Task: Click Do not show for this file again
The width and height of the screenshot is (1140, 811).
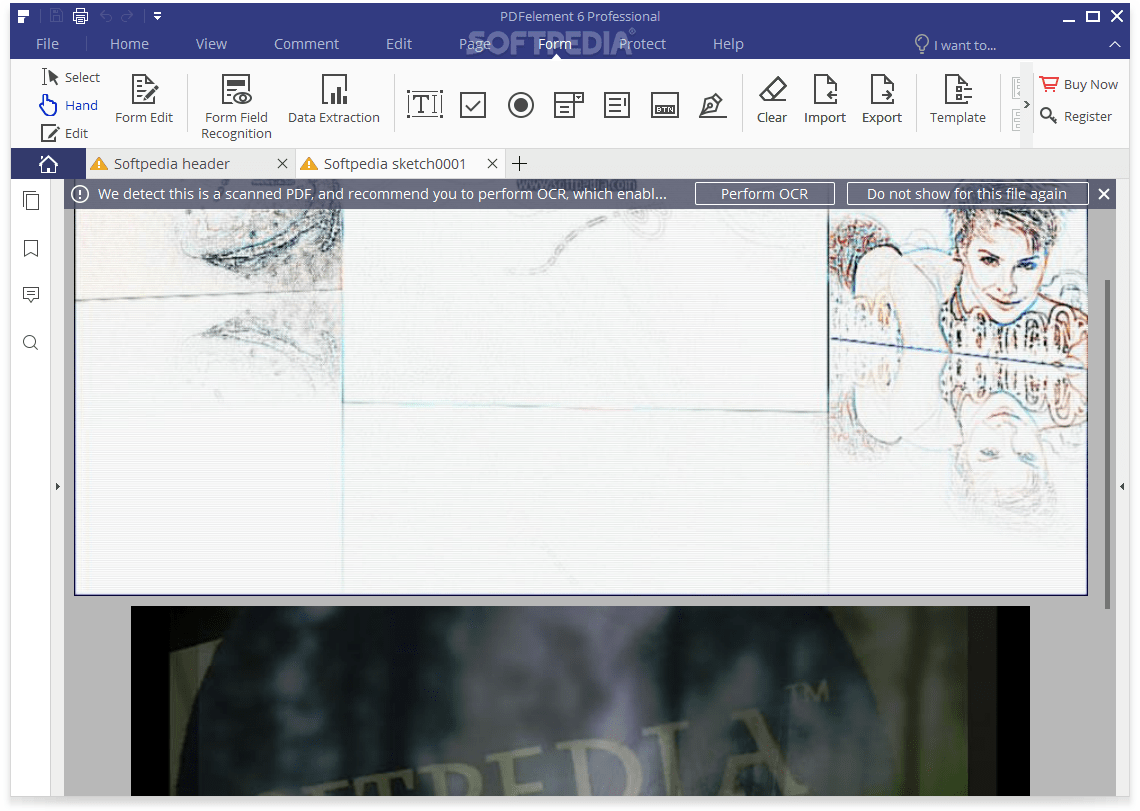Action: [x=966, y=194]
